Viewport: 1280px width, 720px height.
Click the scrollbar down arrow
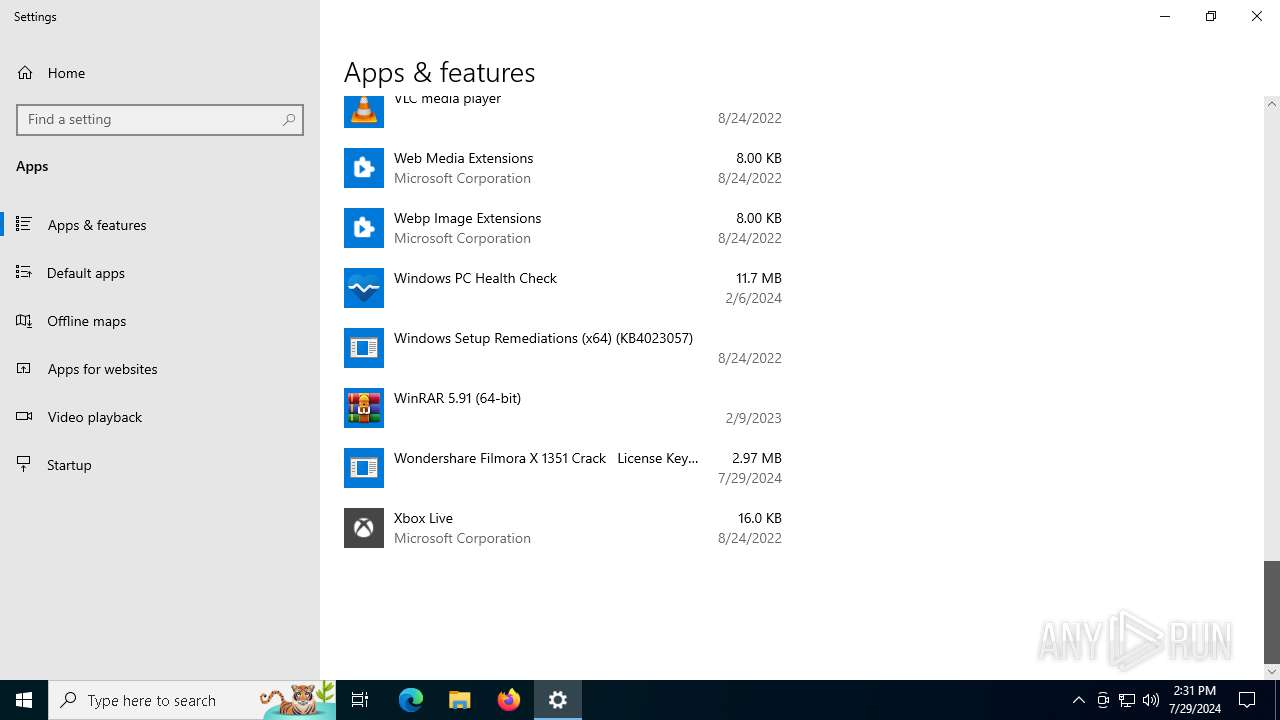point(1272,672)
